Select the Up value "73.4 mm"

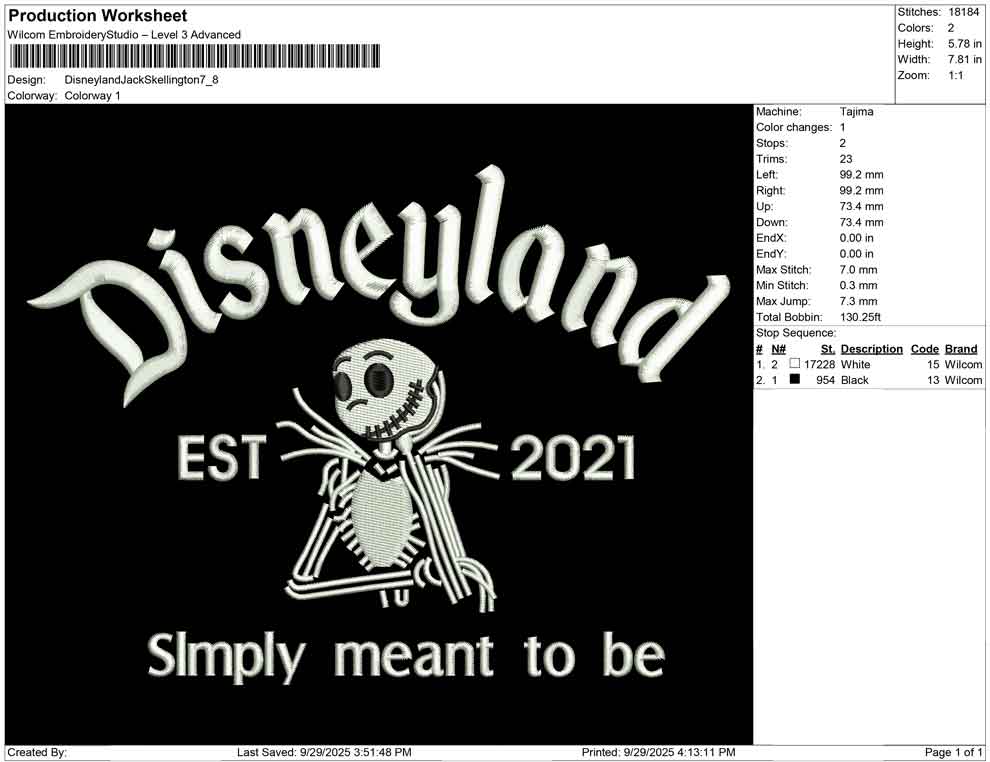pos(862,206)
